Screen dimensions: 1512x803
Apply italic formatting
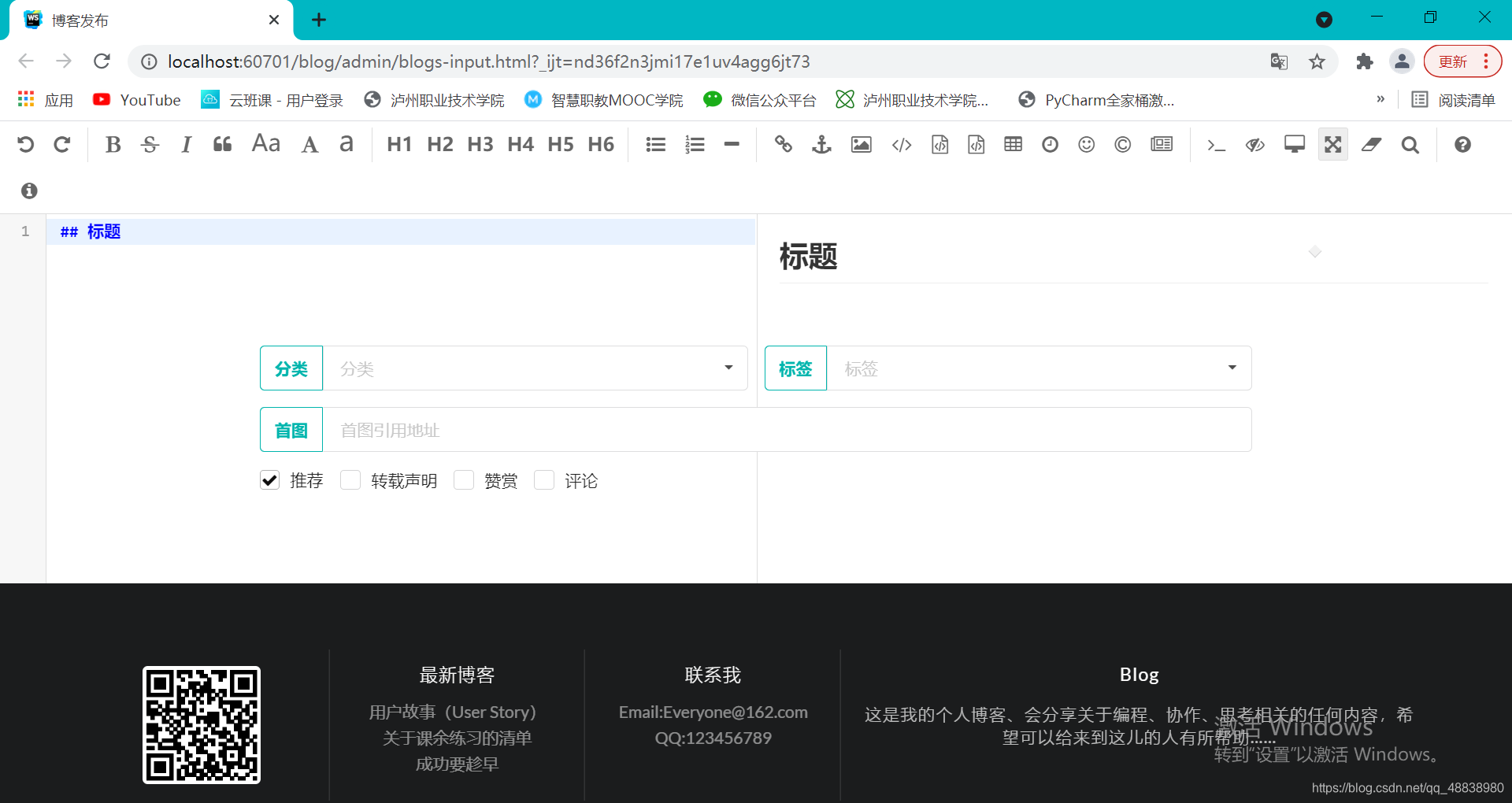point(186,144)
